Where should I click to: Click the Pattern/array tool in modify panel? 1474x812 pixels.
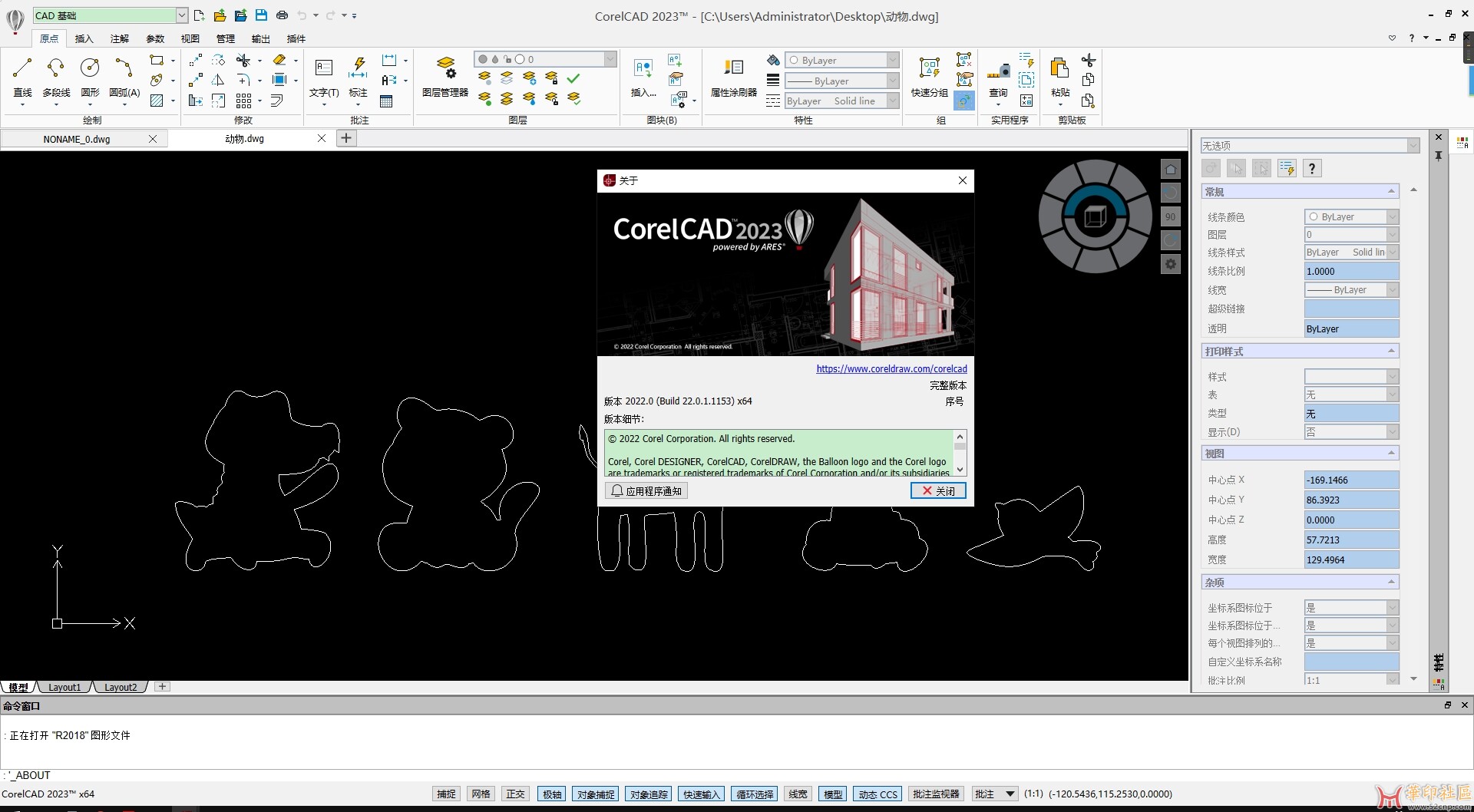click(243, 101)
